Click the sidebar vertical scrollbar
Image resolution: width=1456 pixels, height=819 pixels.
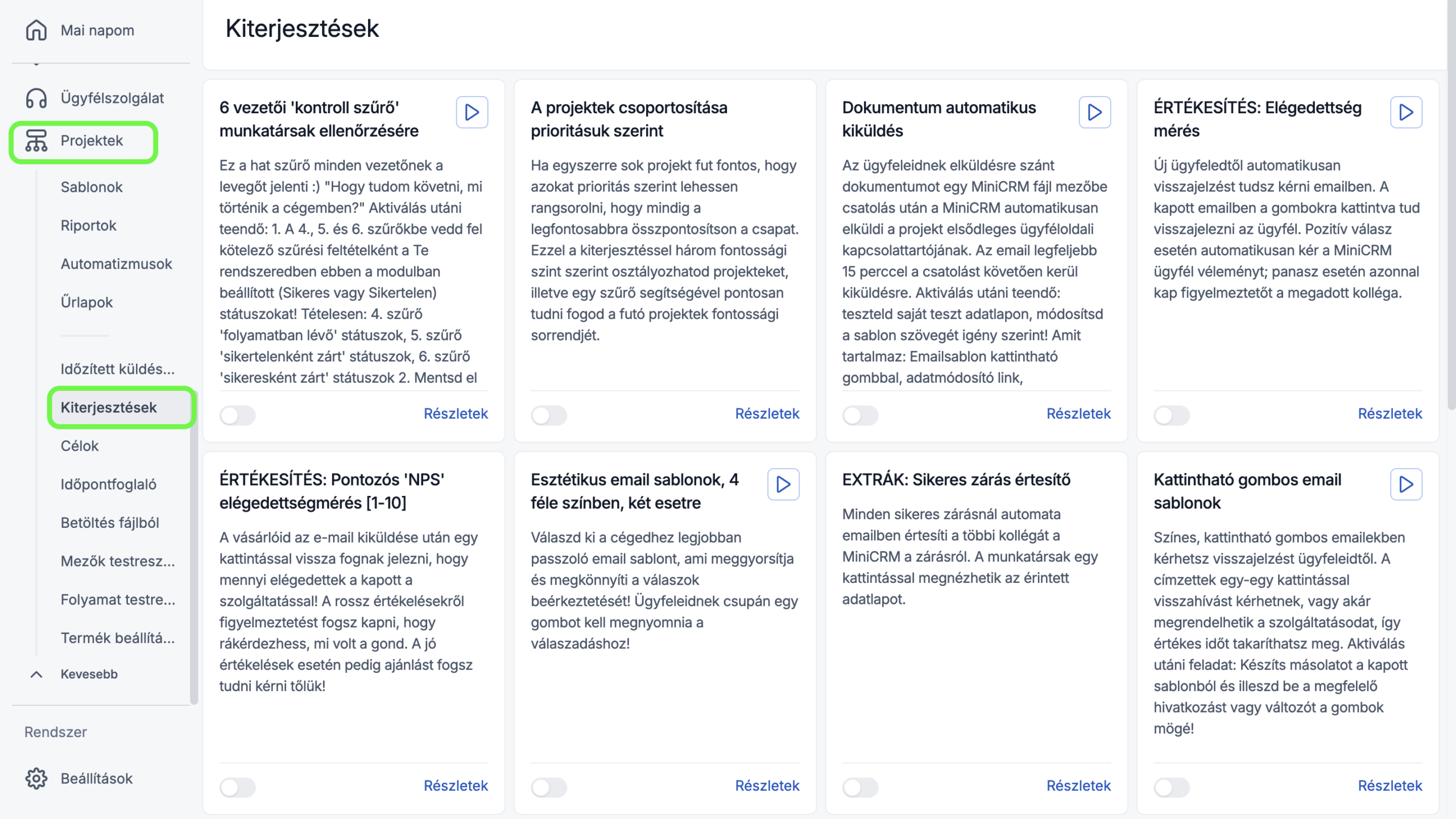click(x=194, y=546)
